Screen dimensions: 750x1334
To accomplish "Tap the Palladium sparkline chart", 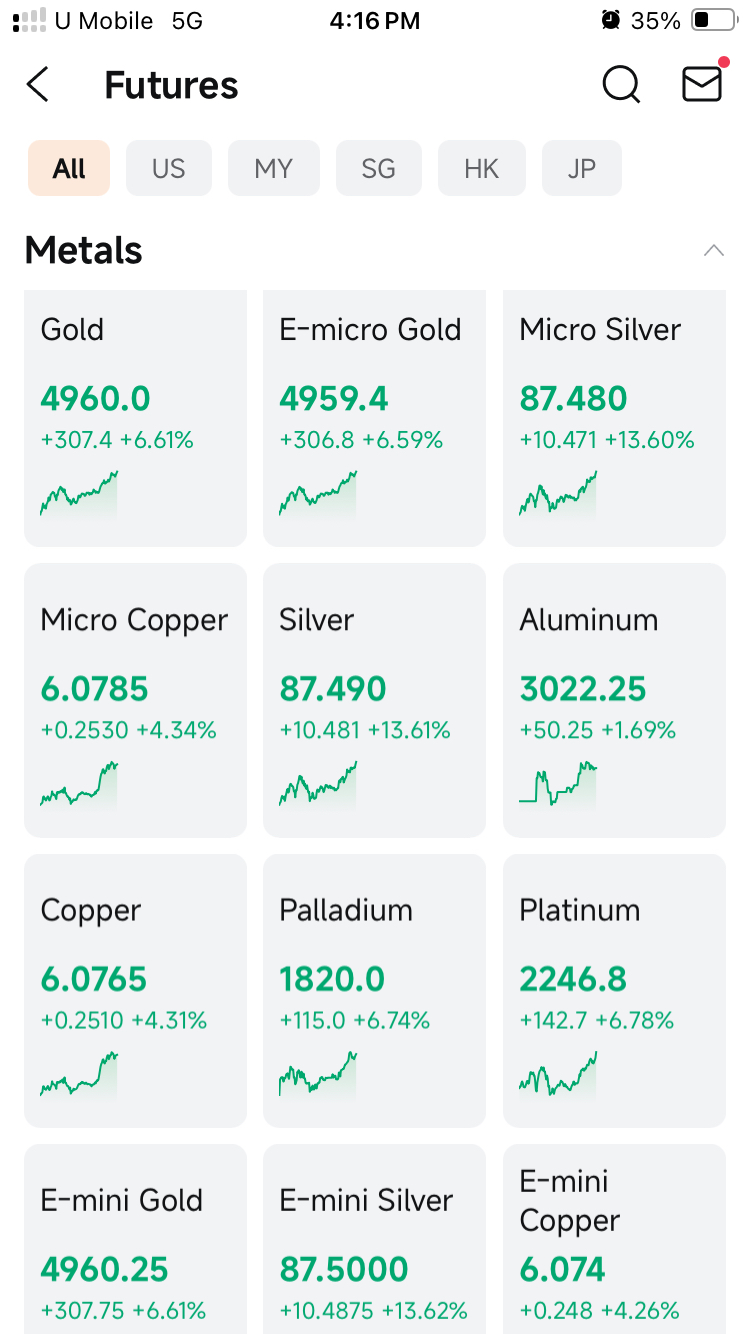I will (318, 1074).
